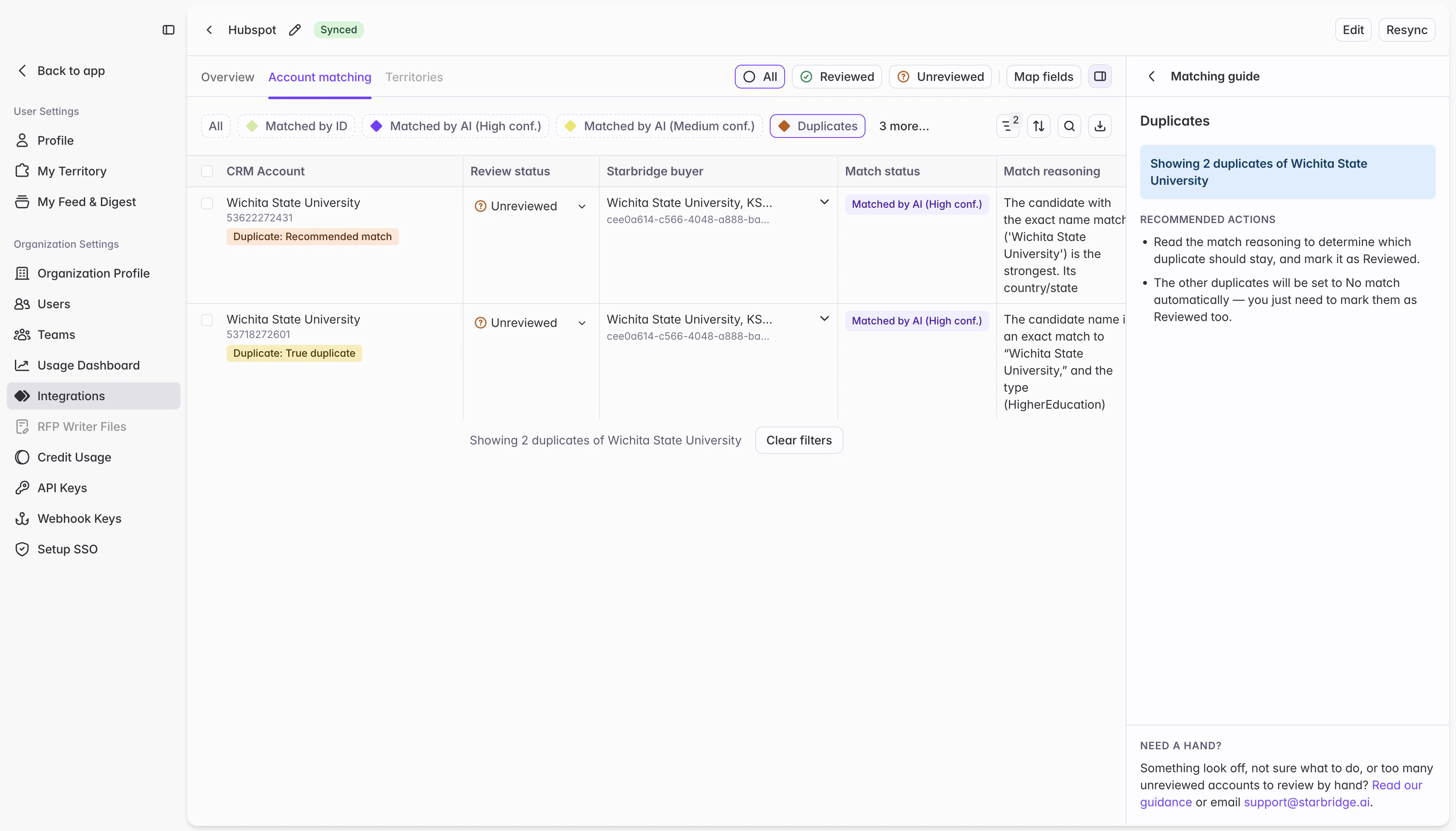Click the Duplicate: Recommended match tag

point(312,236)
